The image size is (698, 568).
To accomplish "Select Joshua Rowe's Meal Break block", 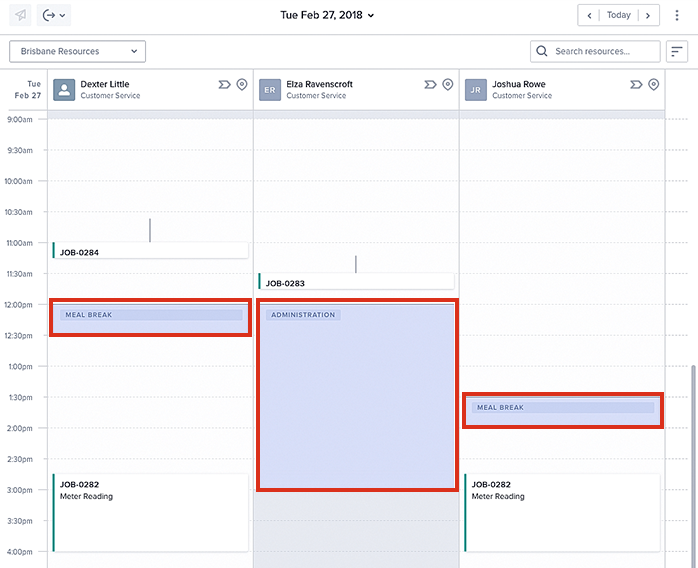I will pos(562,410).
